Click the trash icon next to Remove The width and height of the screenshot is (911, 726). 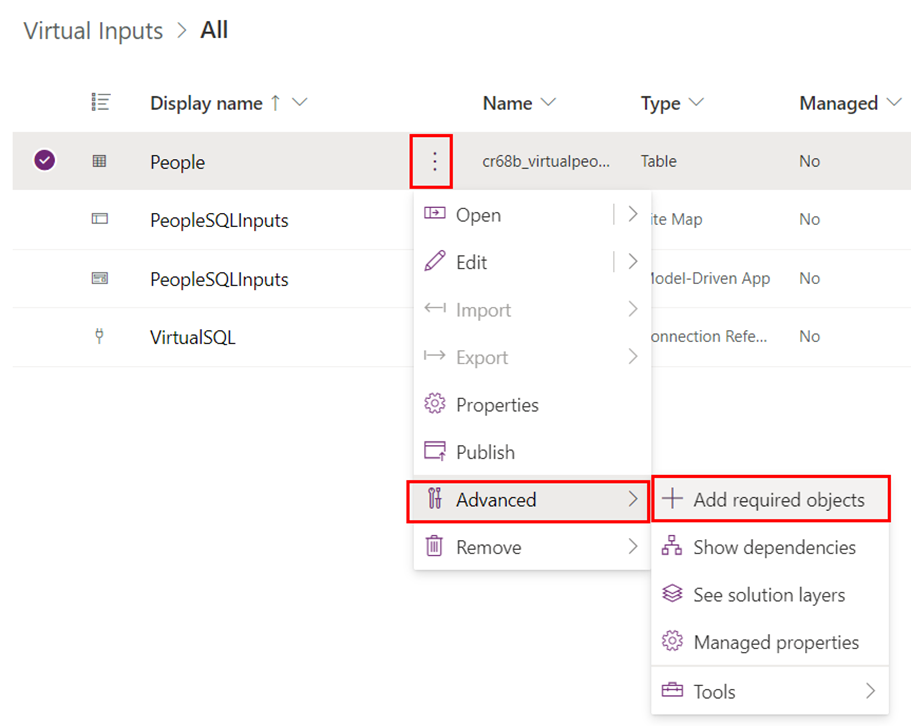[434, 547]
